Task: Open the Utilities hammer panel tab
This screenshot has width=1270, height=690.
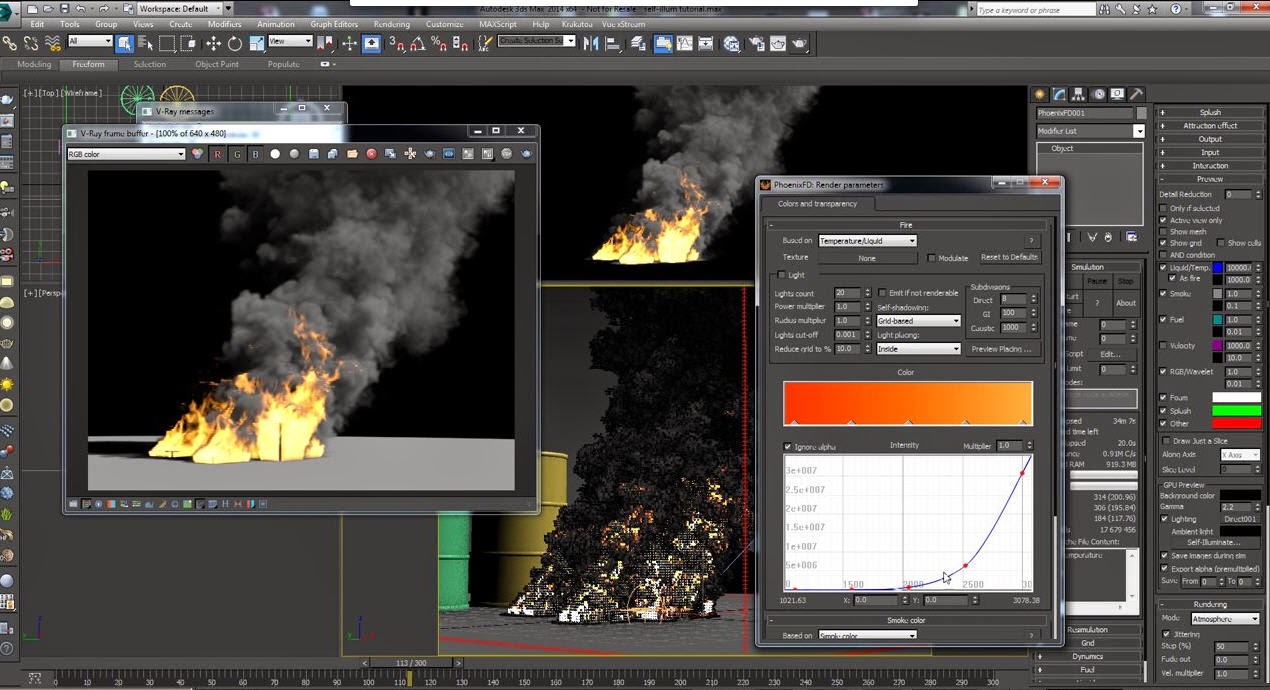Action: [1136, 94]
